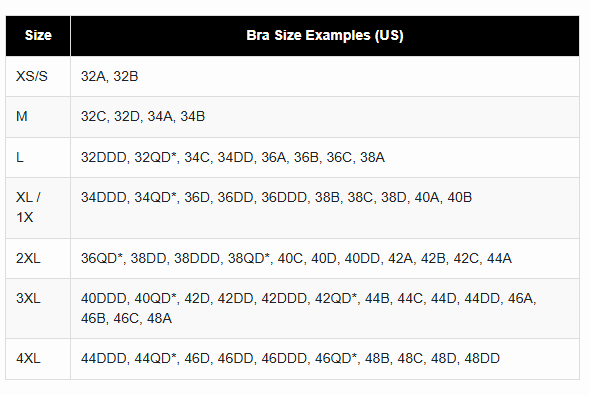Click 48DD at end of 4XL row
Image resolution: width=590 pixels, height=395 pixels.
tap(482, 359)
